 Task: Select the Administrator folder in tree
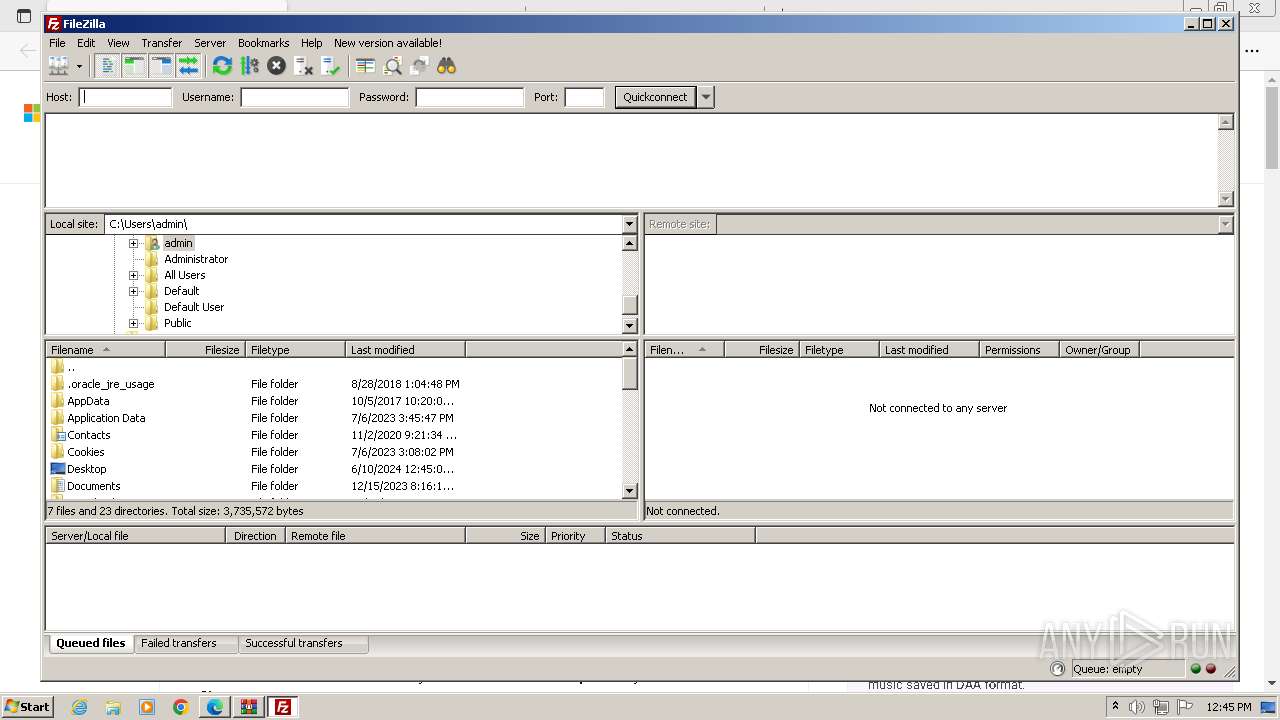click(196, 259)
